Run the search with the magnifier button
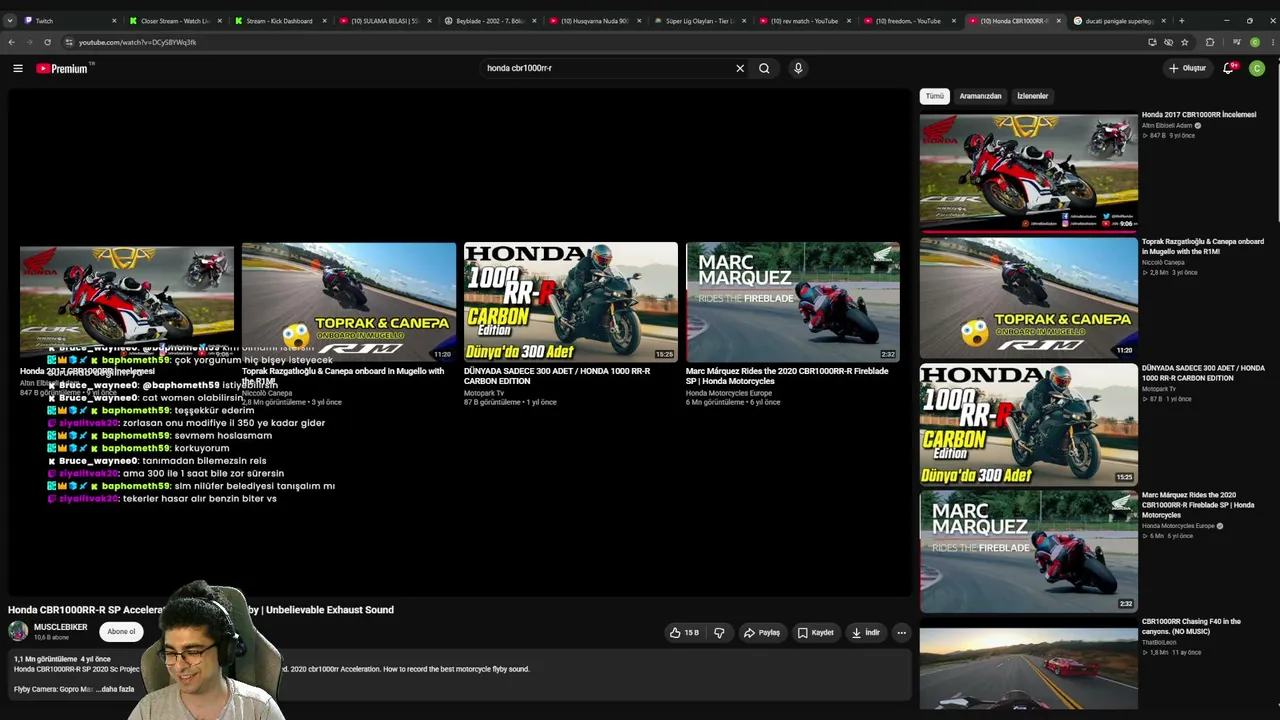1280x720 pixels. pyautogui.click(x=764, y=68)
